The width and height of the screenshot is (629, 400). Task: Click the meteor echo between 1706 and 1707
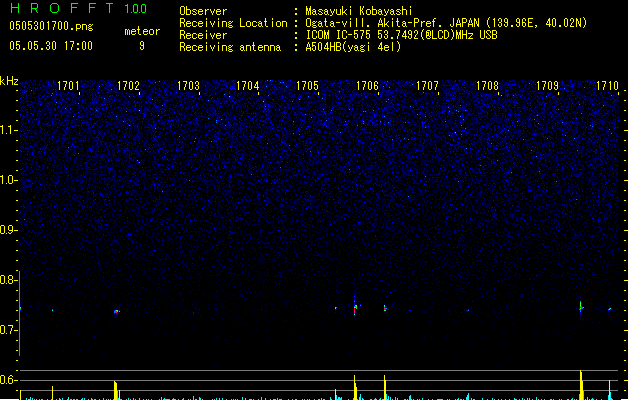385,308
